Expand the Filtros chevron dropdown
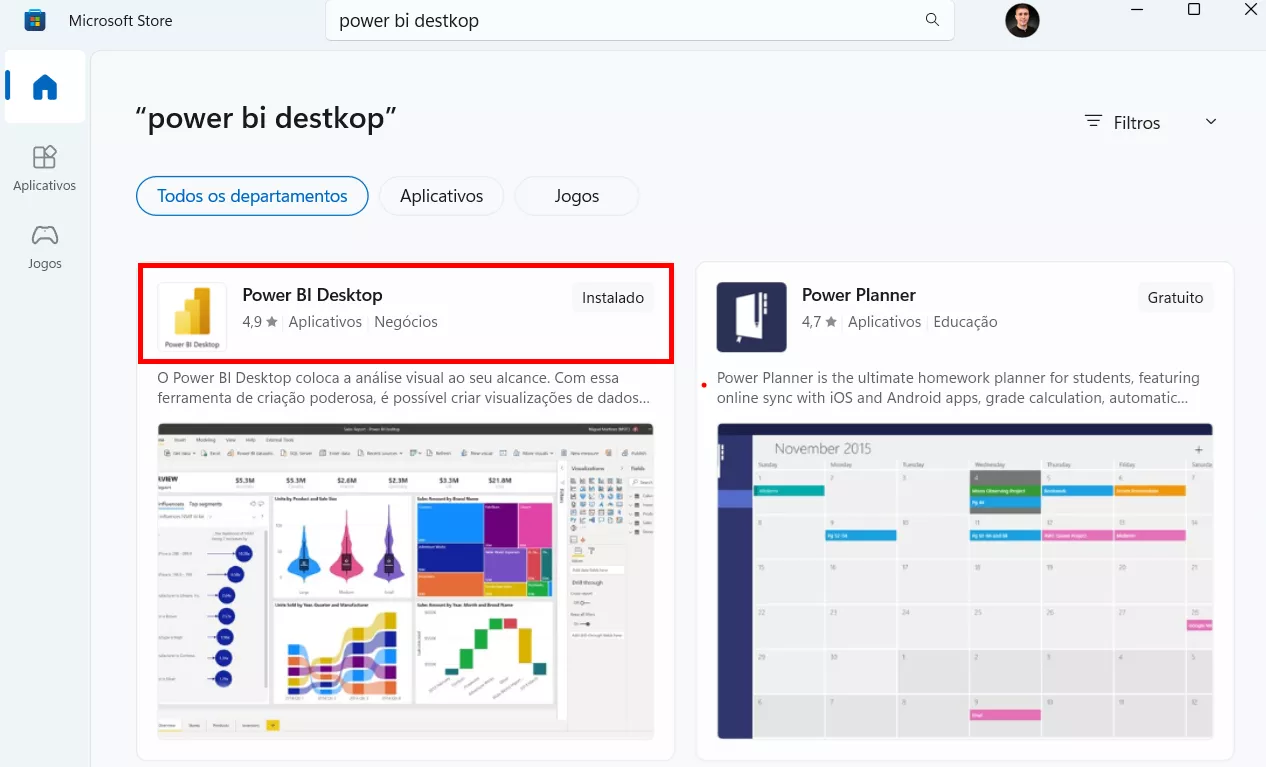Image resolution: width=1266 pixels, height=767 pixels. click(1211, 121)
